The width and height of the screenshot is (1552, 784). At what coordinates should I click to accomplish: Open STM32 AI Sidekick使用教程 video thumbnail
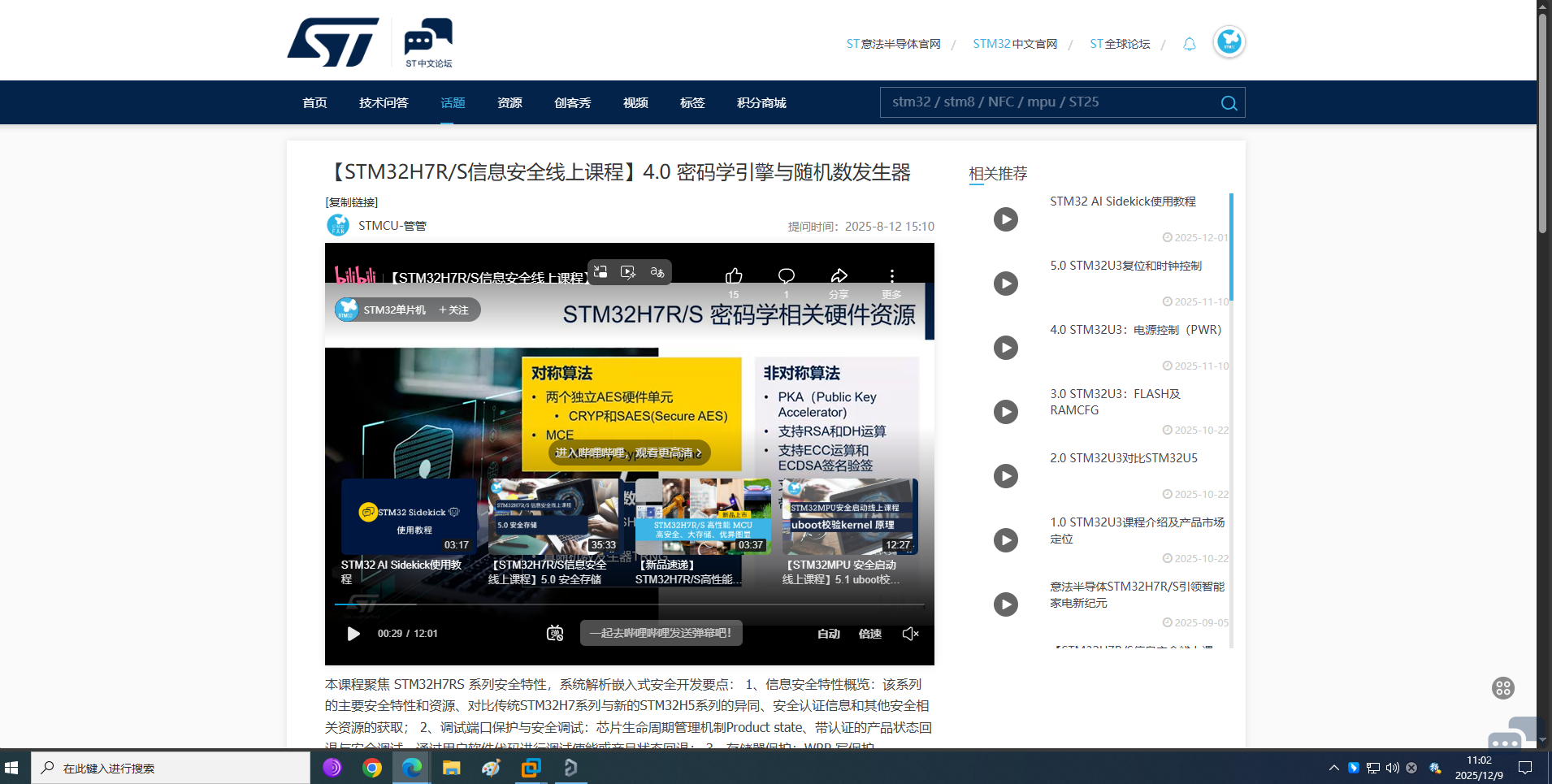tap(409, 517)
